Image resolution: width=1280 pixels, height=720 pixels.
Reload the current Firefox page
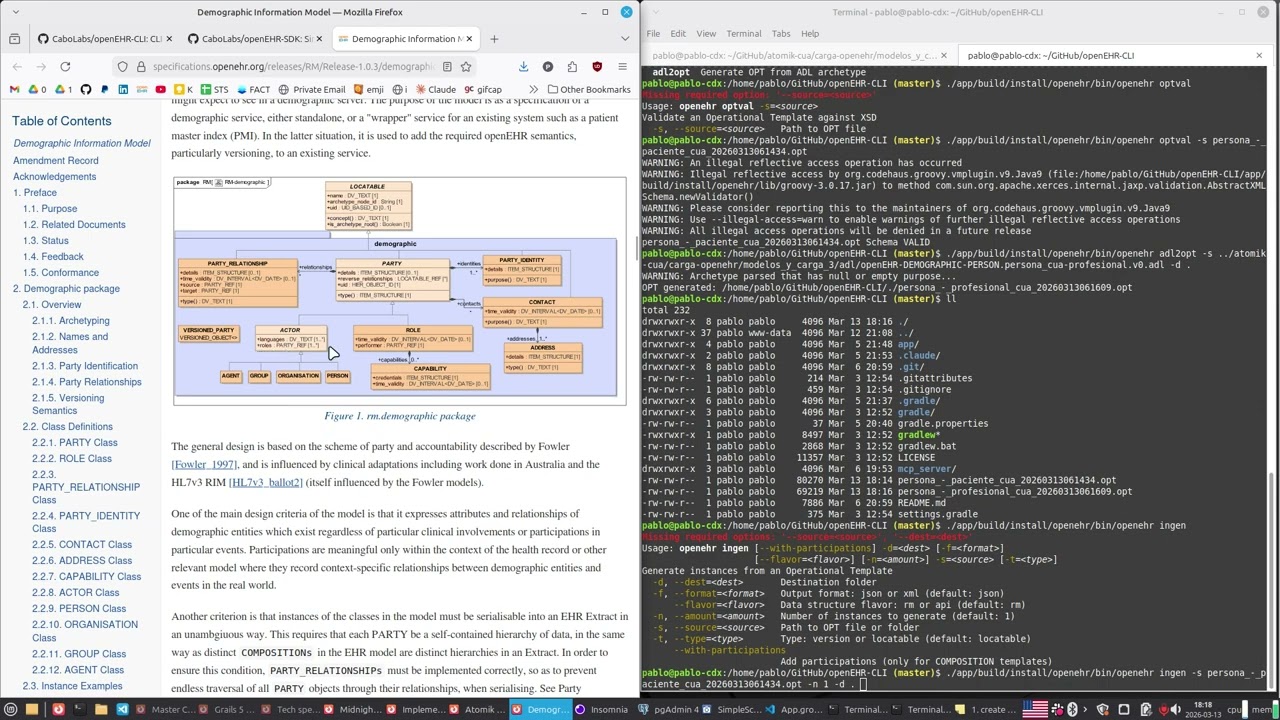pos(65,67)
